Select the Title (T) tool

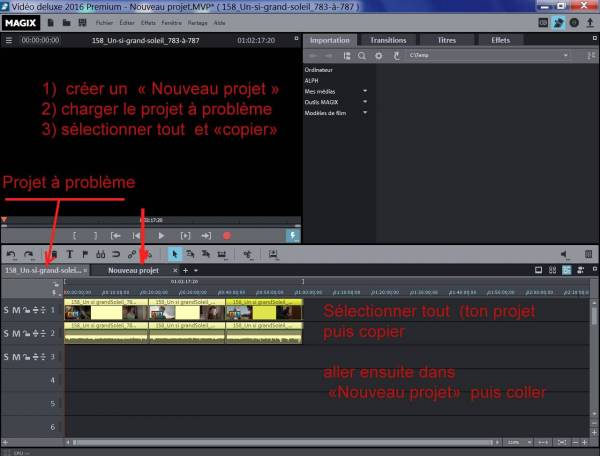70,255
